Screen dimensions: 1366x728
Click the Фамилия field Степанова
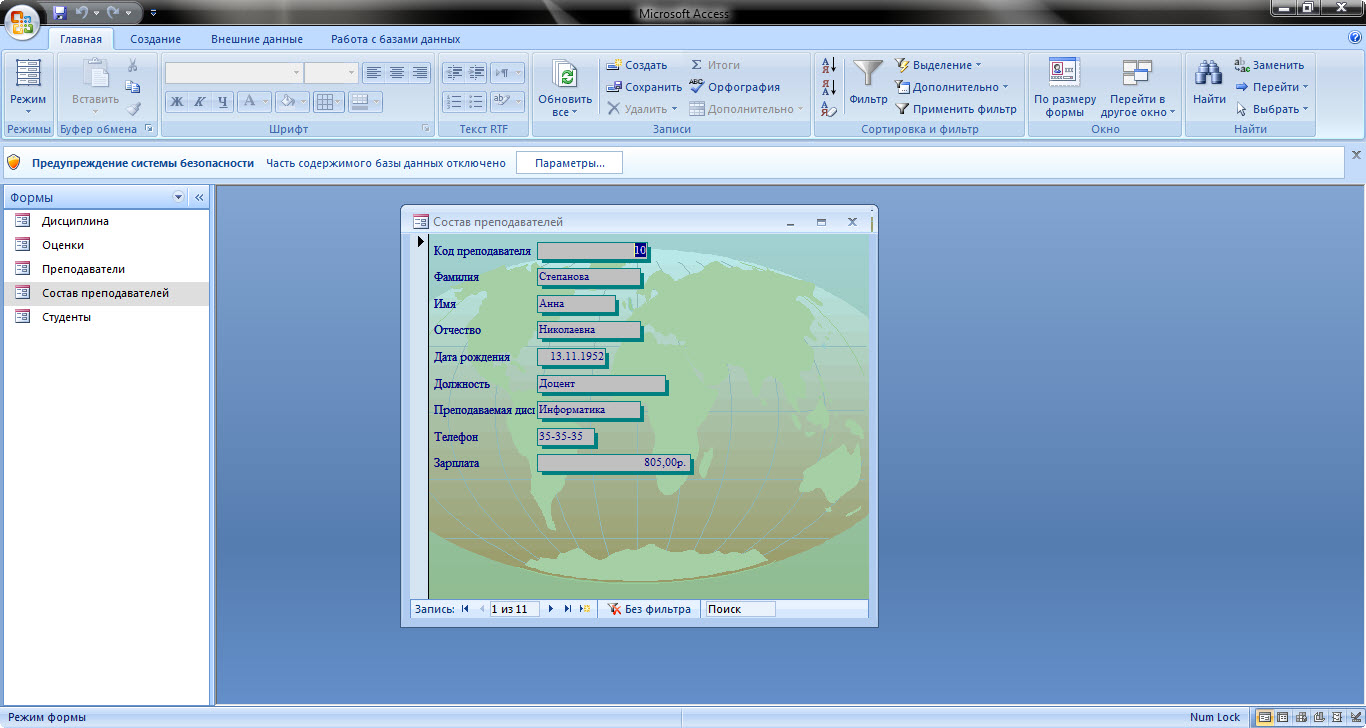587,276
